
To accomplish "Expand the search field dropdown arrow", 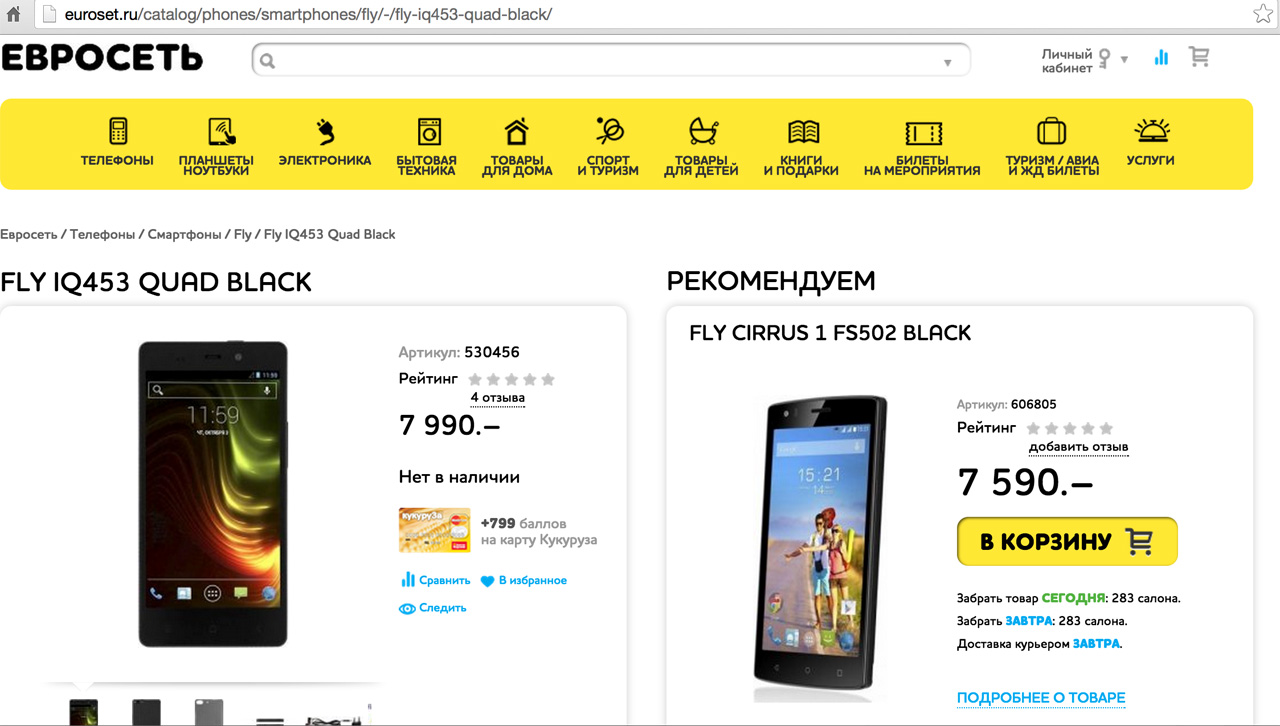I will point(948,63).
